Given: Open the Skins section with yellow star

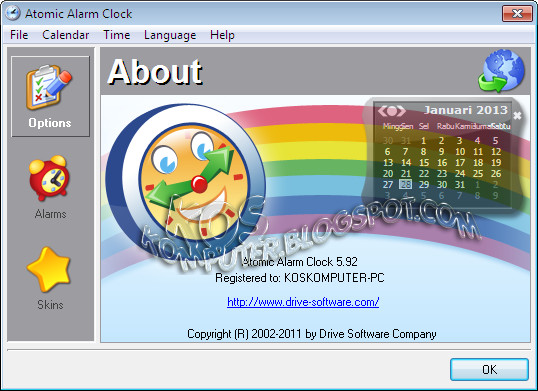Looking at the screenshot, I should (x=50, y=279).
